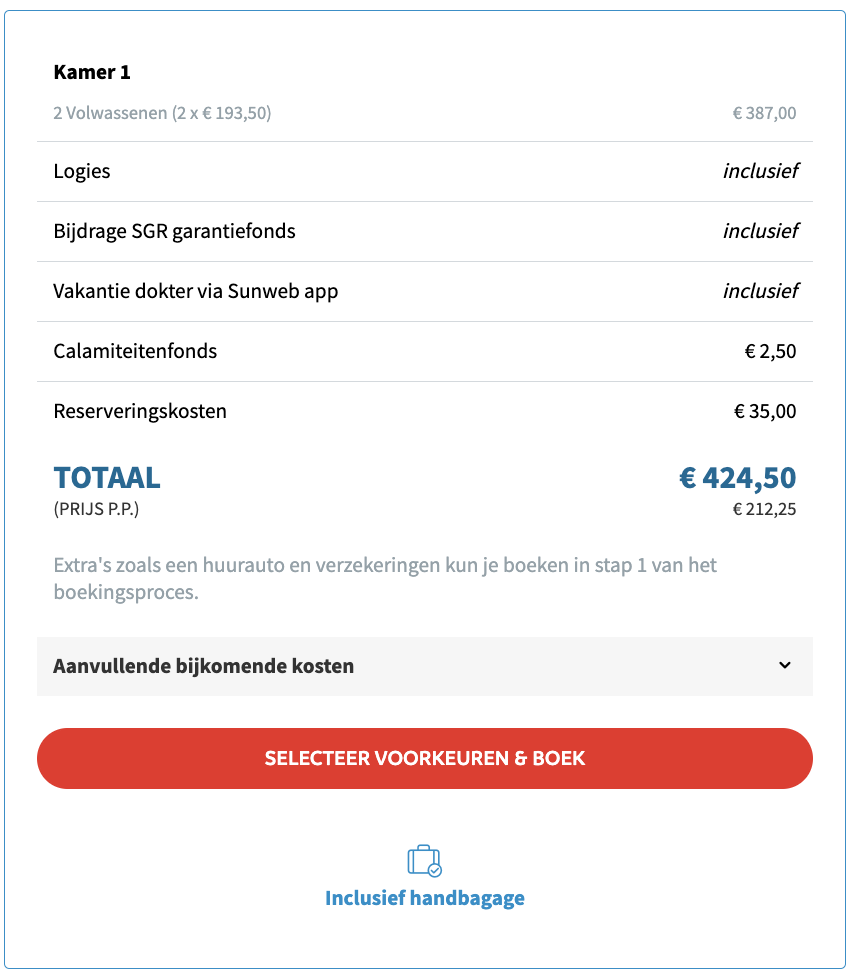The width and height of the screenshot is (846, 974).
Task: Open the Inclusief handbagage link
Action: point(424,898)
